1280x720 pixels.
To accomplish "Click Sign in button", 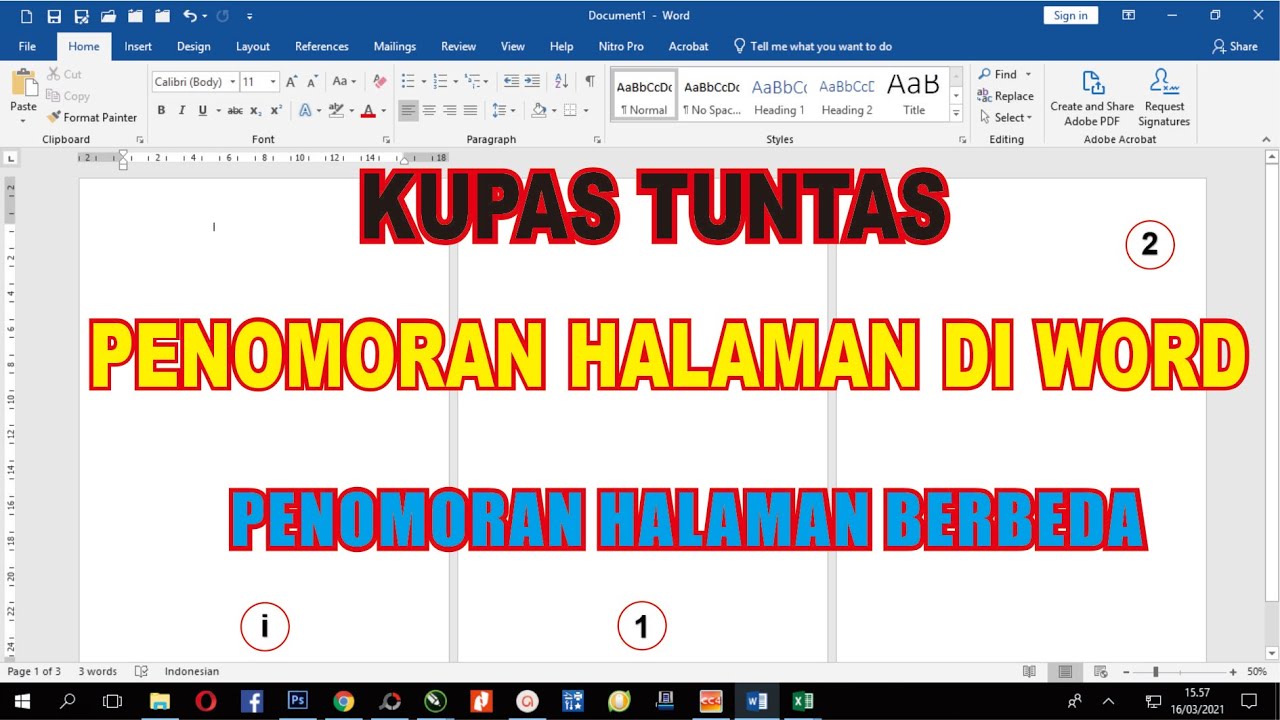I will click(x=1070, y=15).
